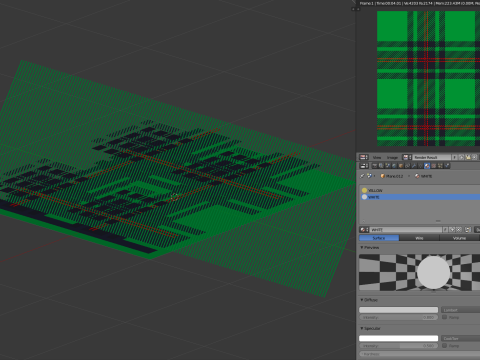The image size is (480, 360).
Task: Select the Volume material type tab
Action: coord(460,238)
